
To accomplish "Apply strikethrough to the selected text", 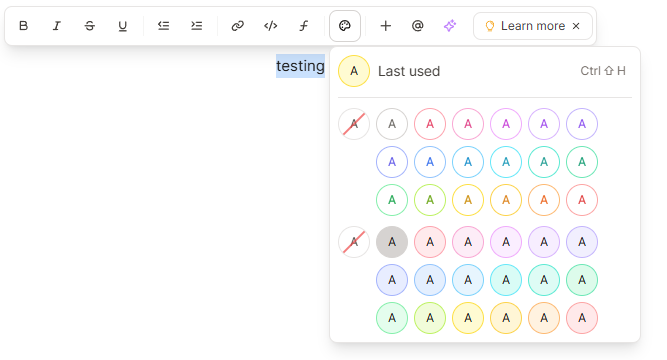I will pos(89,26).
